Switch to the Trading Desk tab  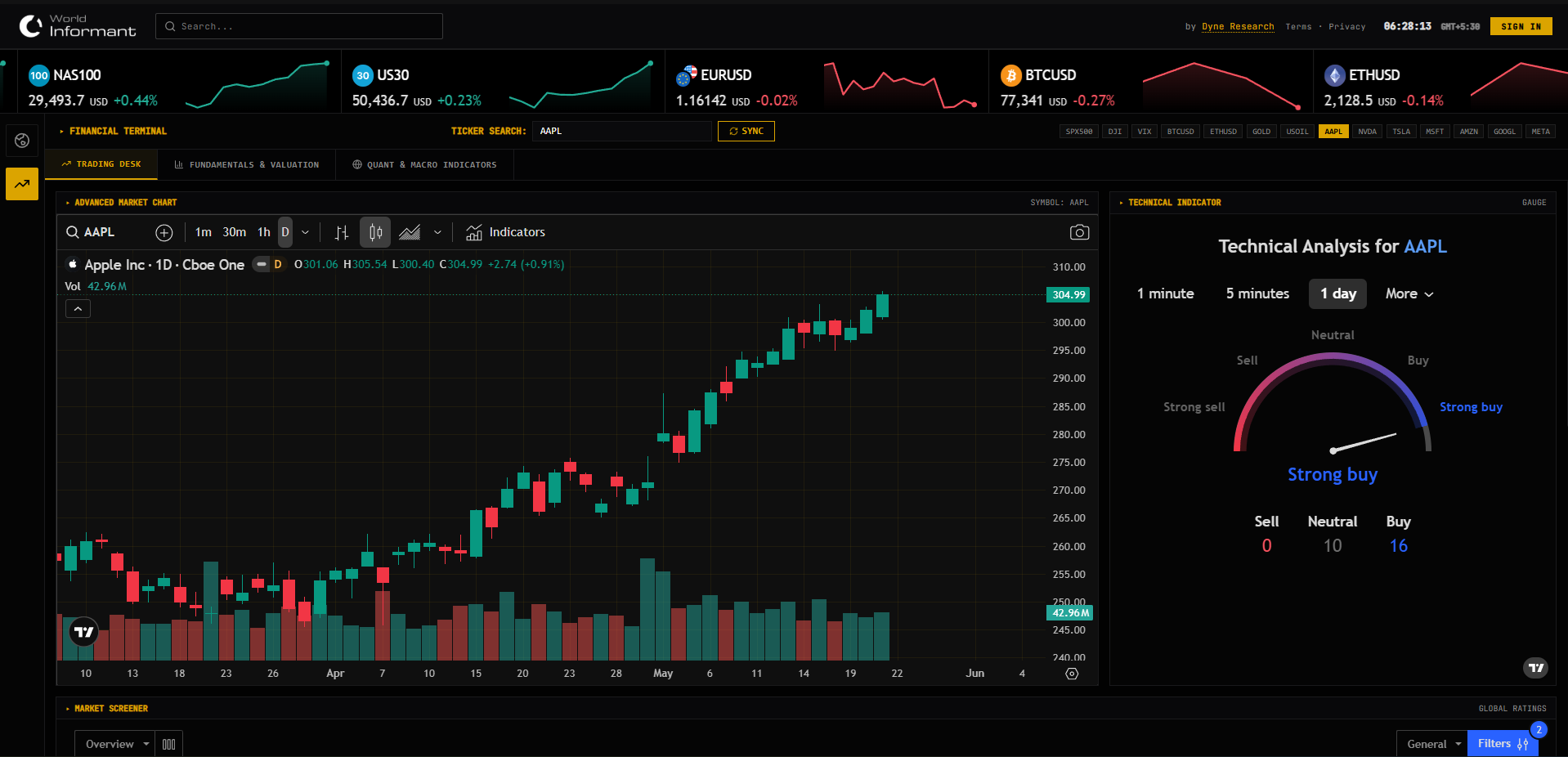coord(101,164)
